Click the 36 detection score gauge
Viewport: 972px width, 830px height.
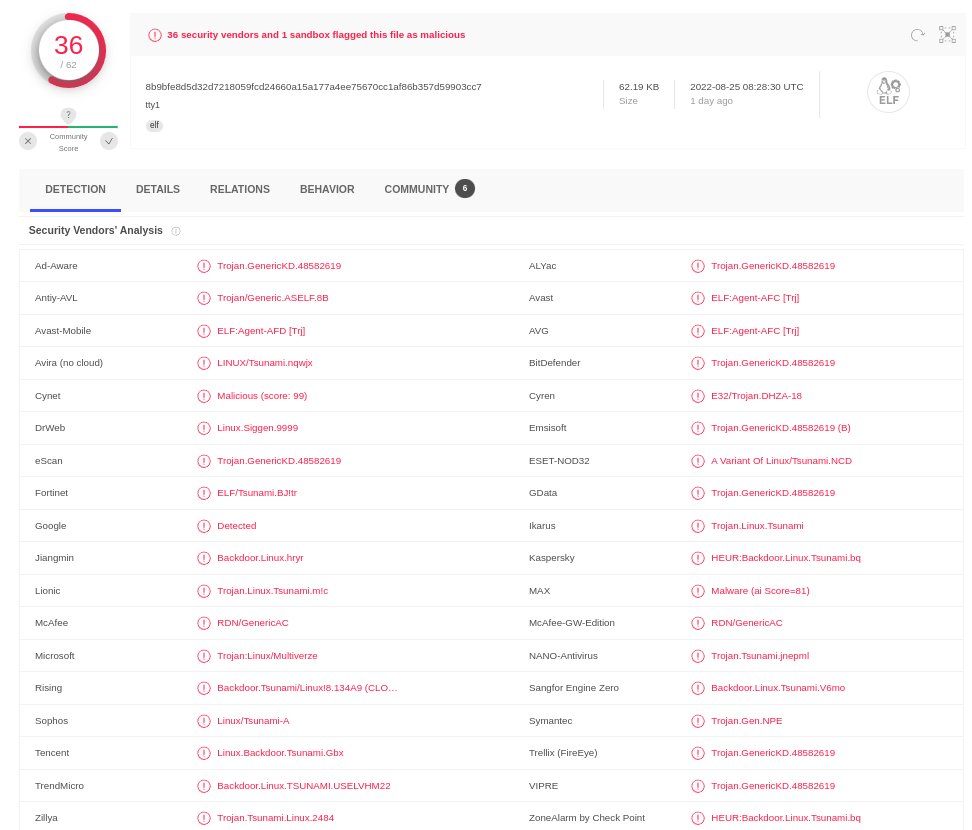click(x=68, y=51)
